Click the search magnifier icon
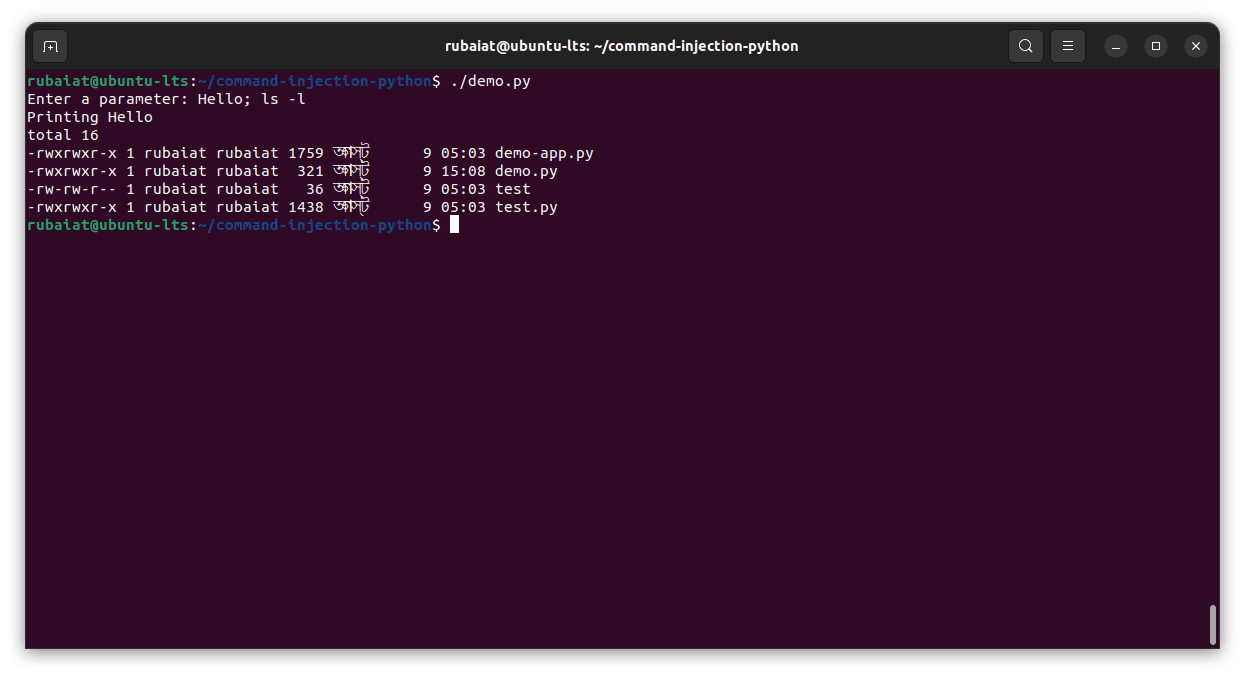Image resolution: width=1245 pixels, height=677 pixels. 1026,46
